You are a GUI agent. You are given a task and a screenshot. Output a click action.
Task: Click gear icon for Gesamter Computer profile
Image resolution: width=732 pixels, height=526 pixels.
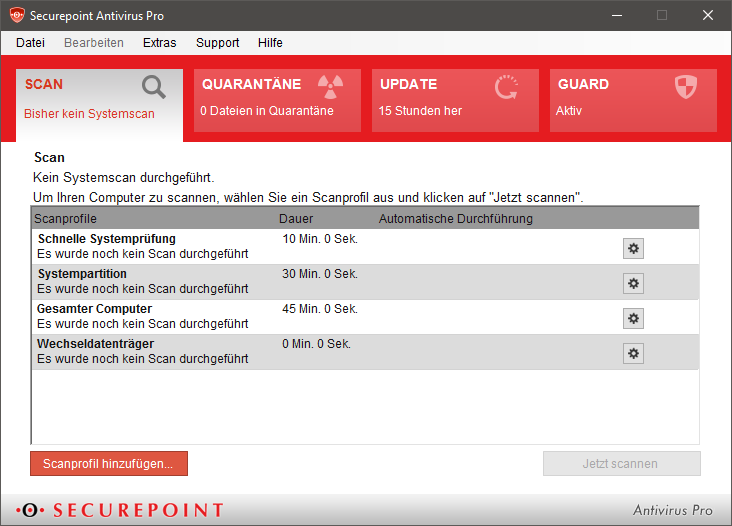pyautogui.click(x=633, y=318)
